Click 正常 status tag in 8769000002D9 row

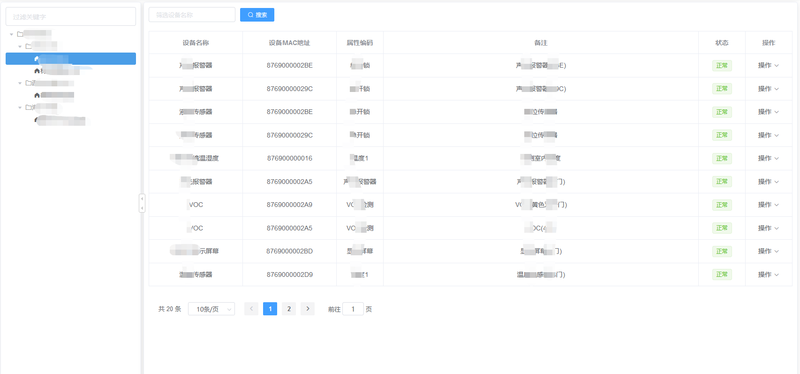[722, 275]
